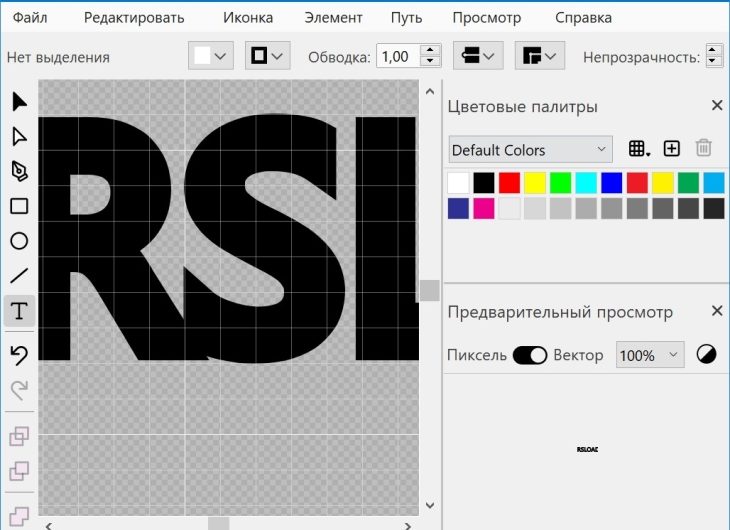Open the Элемент menu
This screenshot has width=730, height=530.
(x=333, y=18)
